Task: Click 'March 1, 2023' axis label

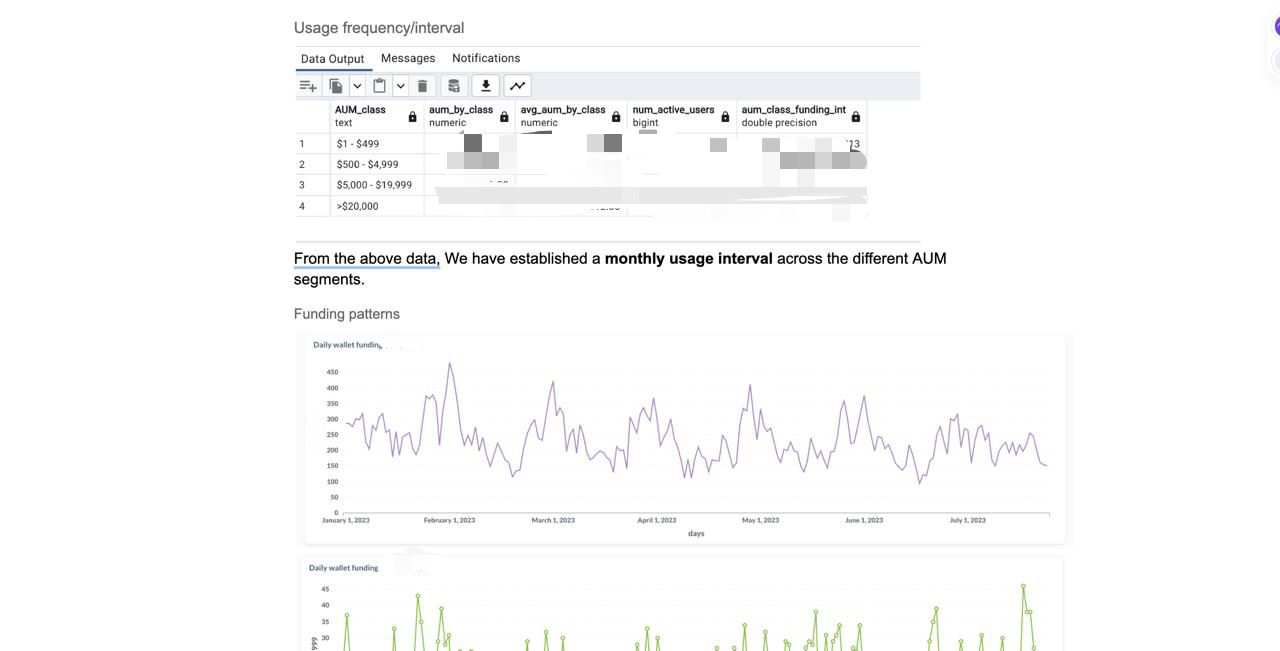Action: pyautogui.click(x=553, y=520)
